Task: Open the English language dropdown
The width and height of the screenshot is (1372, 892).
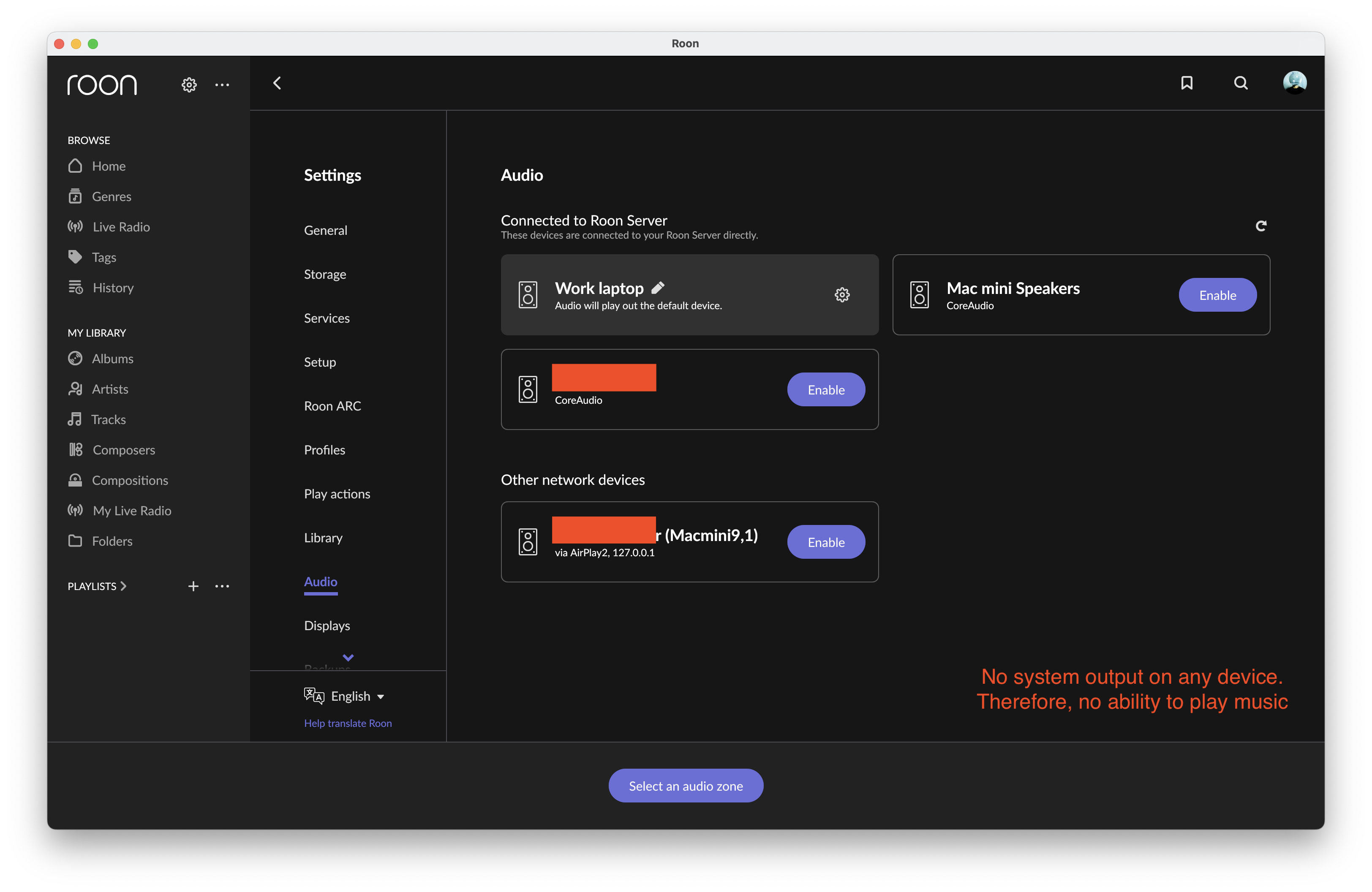Action: [357, 696]
